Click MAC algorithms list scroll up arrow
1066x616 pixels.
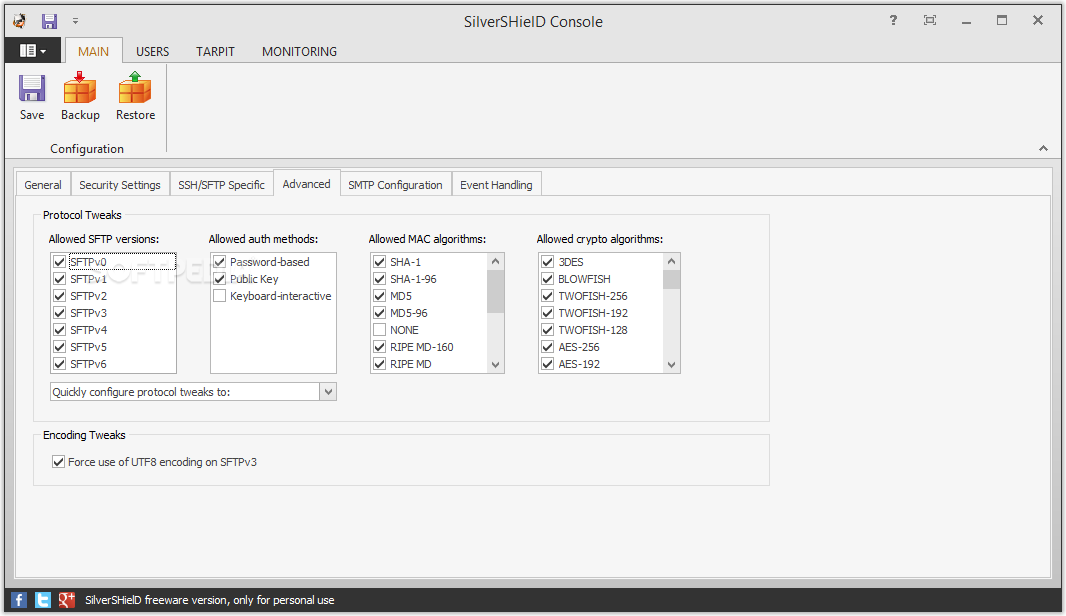point(496,262)
